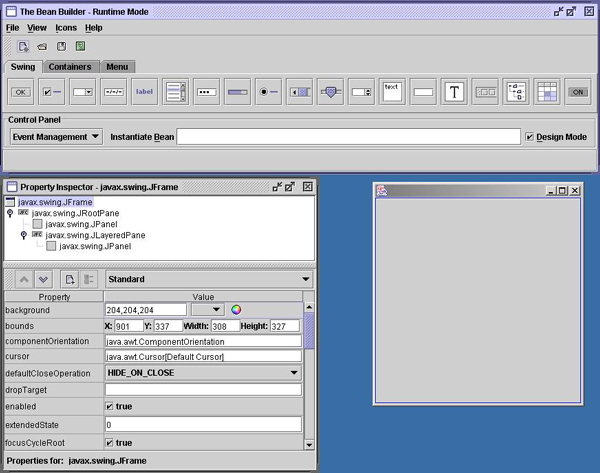
Task: Collapse the JLayeredPane tree node
Action: [24, 235]
